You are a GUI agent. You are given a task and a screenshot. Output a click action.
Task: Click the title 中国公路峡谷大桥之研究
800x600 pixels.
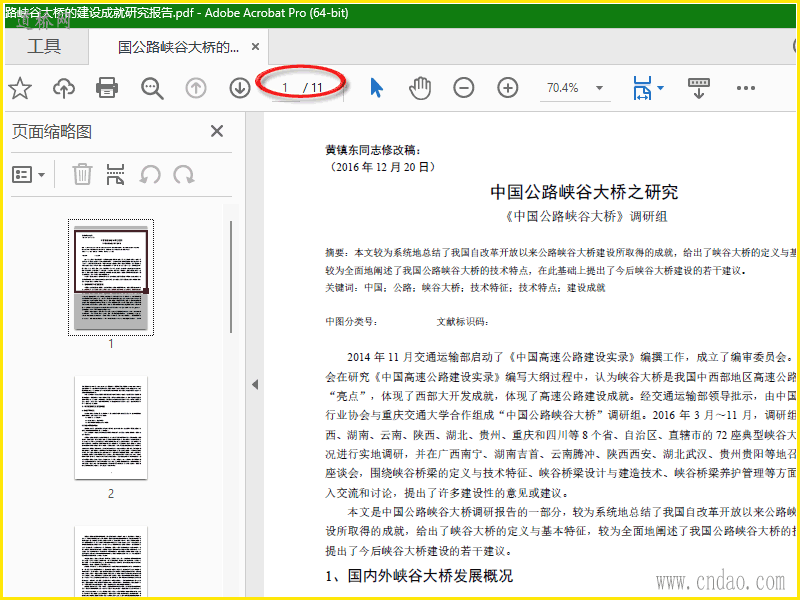click(584, 192)
